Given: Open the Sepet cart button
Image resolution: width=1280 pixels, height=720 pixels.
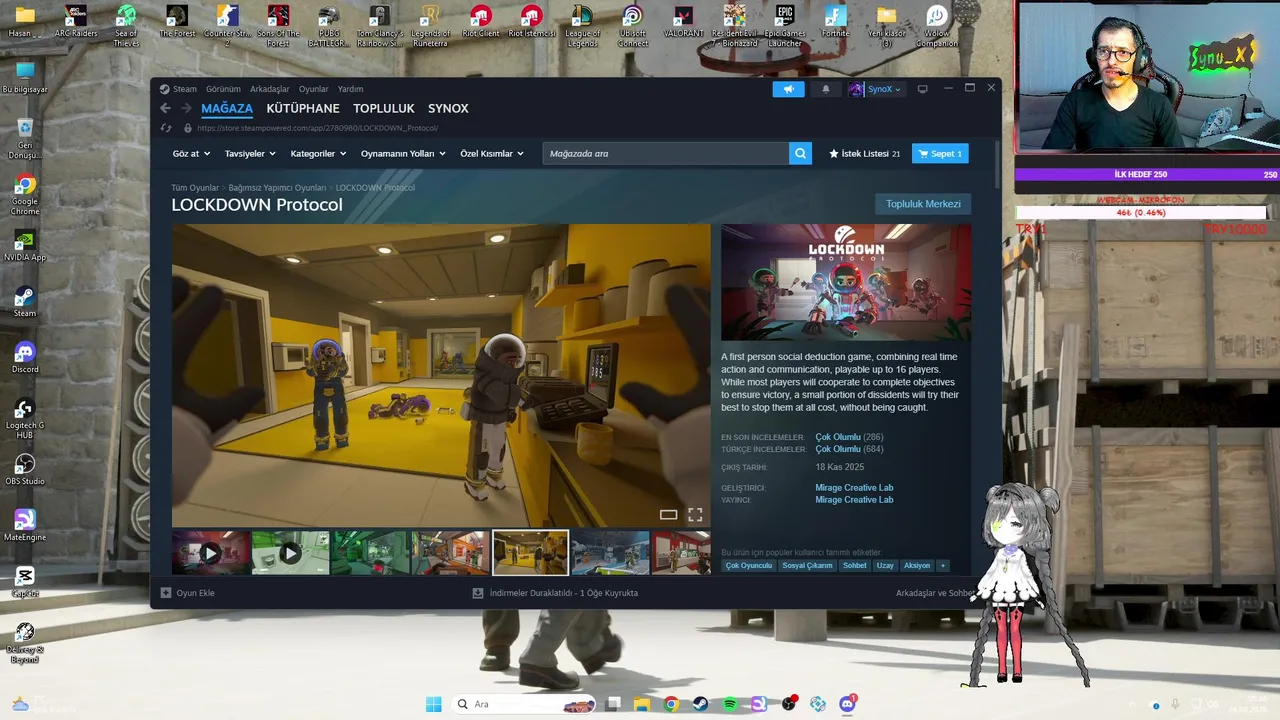Looking at the screenshot, I should tap(940, 154).
